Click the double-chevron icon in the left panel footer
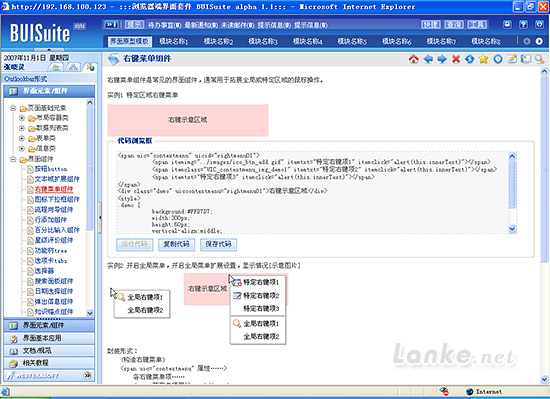The image size is (550, 399). pos(87,376)
